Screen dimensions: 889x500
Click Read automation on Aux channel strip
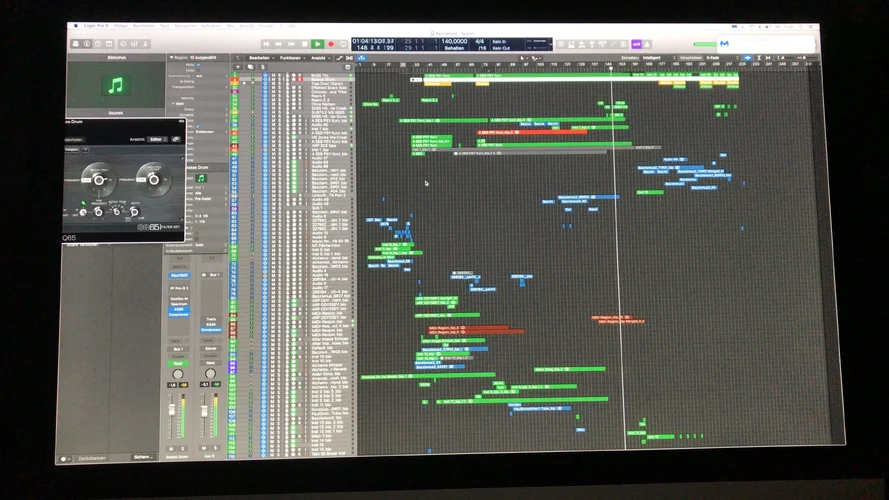210,363
